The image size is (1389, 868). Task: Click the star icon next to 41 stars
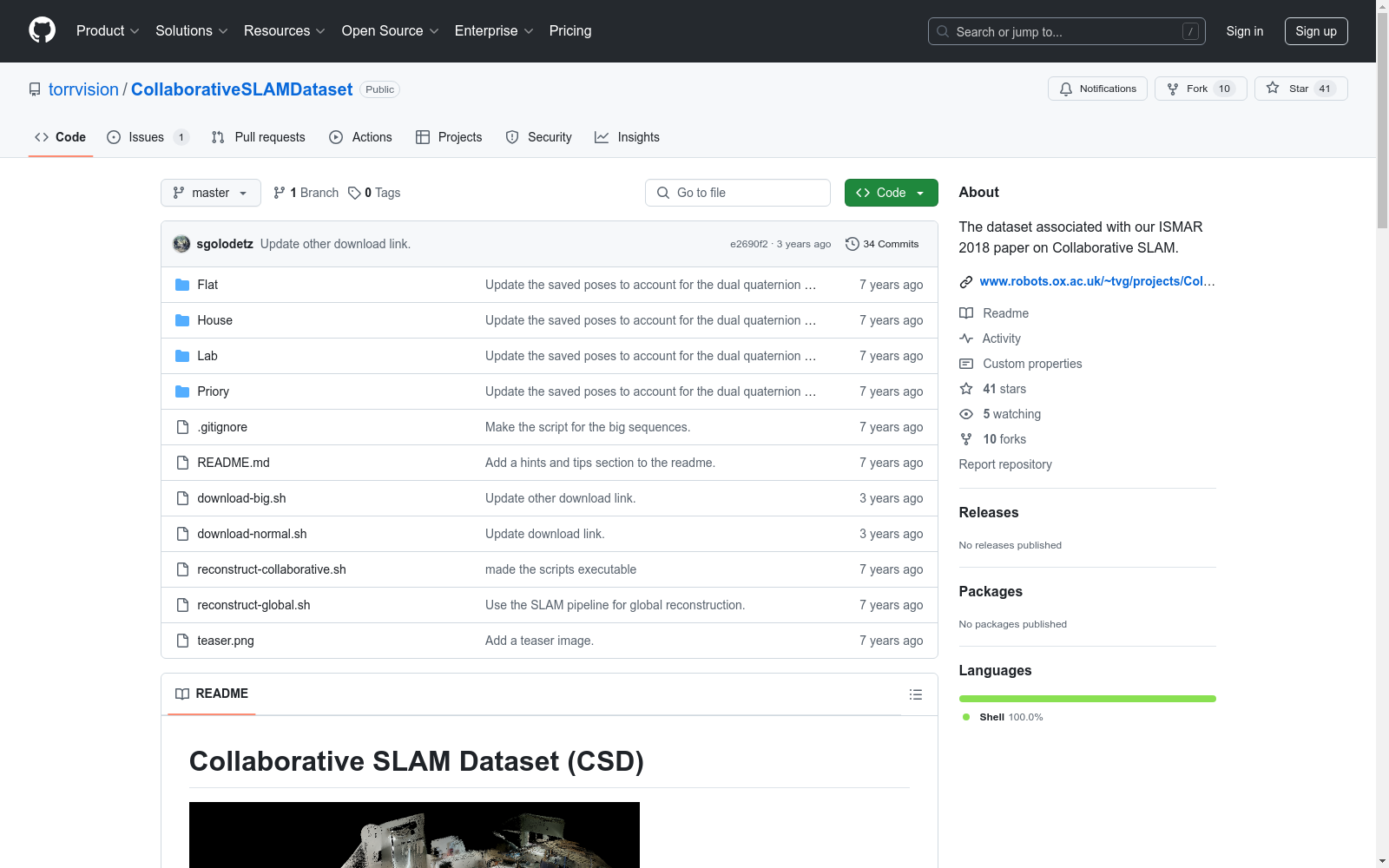(966, 389)
